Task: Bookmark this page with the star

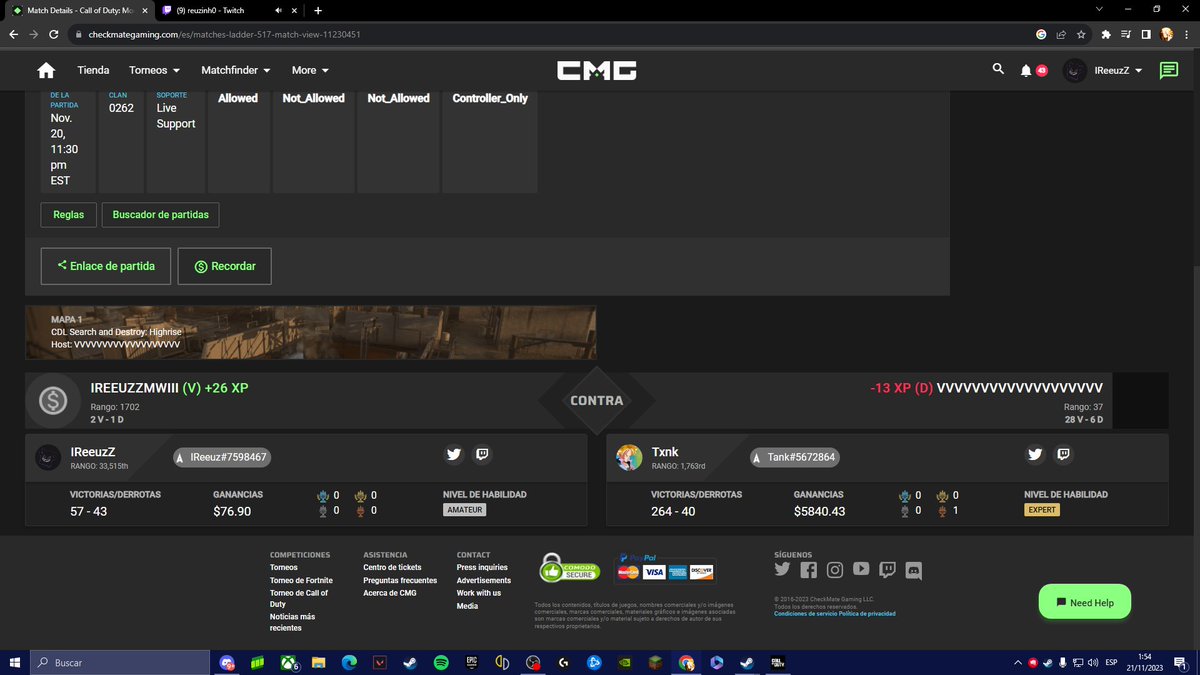Action: pos(1082,33)
